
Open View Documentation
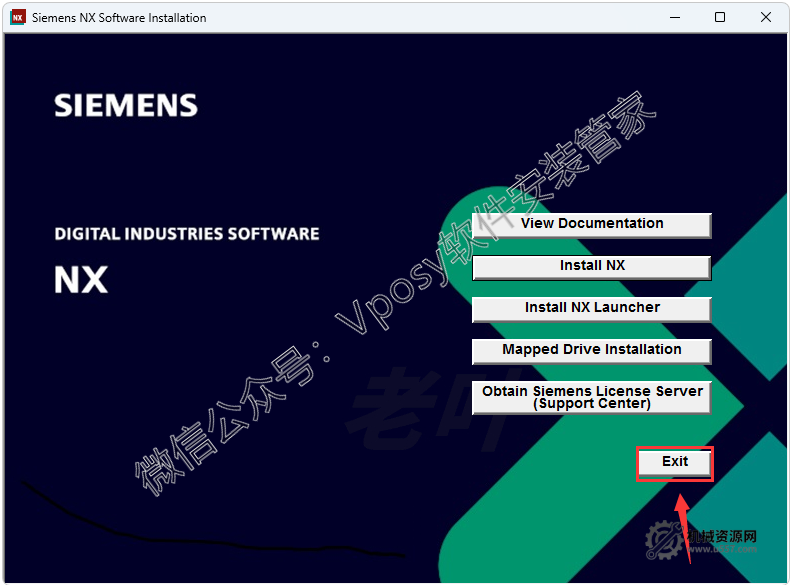tap(591, 224)
